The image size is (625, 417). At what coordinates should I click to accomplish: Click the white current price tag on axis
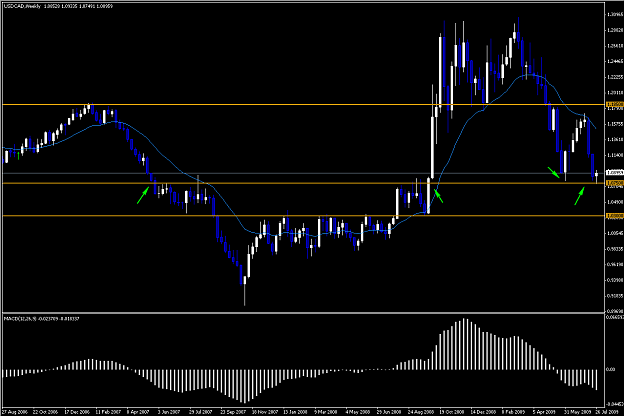point(615,173)
